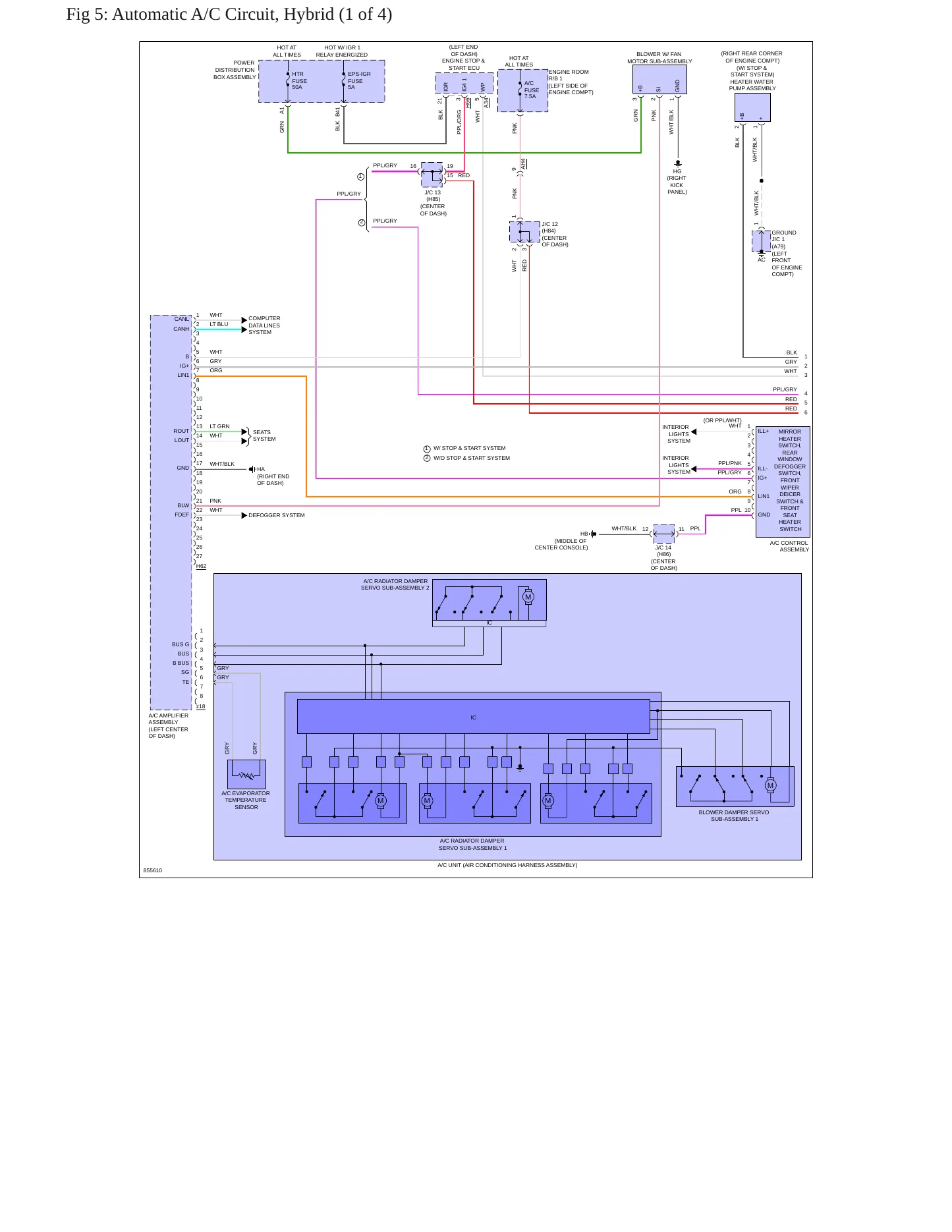This screenshot has width=952, height=1232.
Task: Select the "LT BLU" wire color label
Action: [219, 324]
